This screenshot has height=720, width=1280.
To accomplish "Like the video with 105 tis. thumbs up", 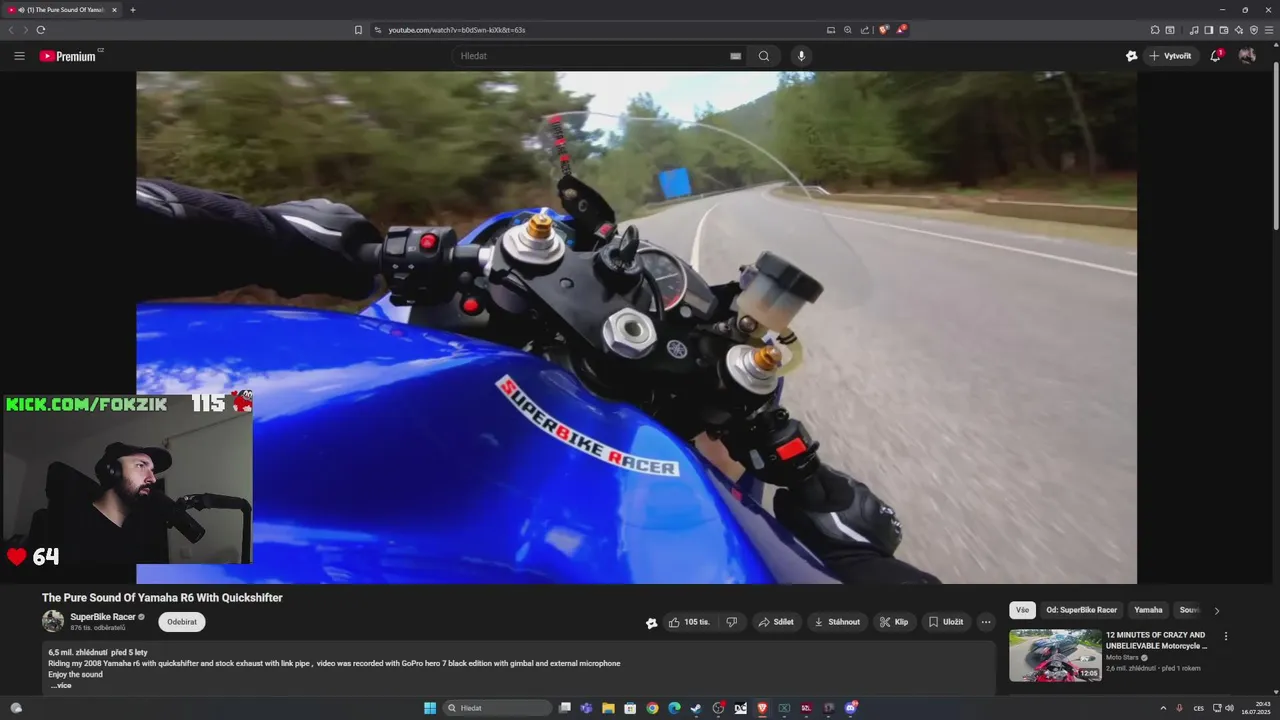I will tap(689, 622).
